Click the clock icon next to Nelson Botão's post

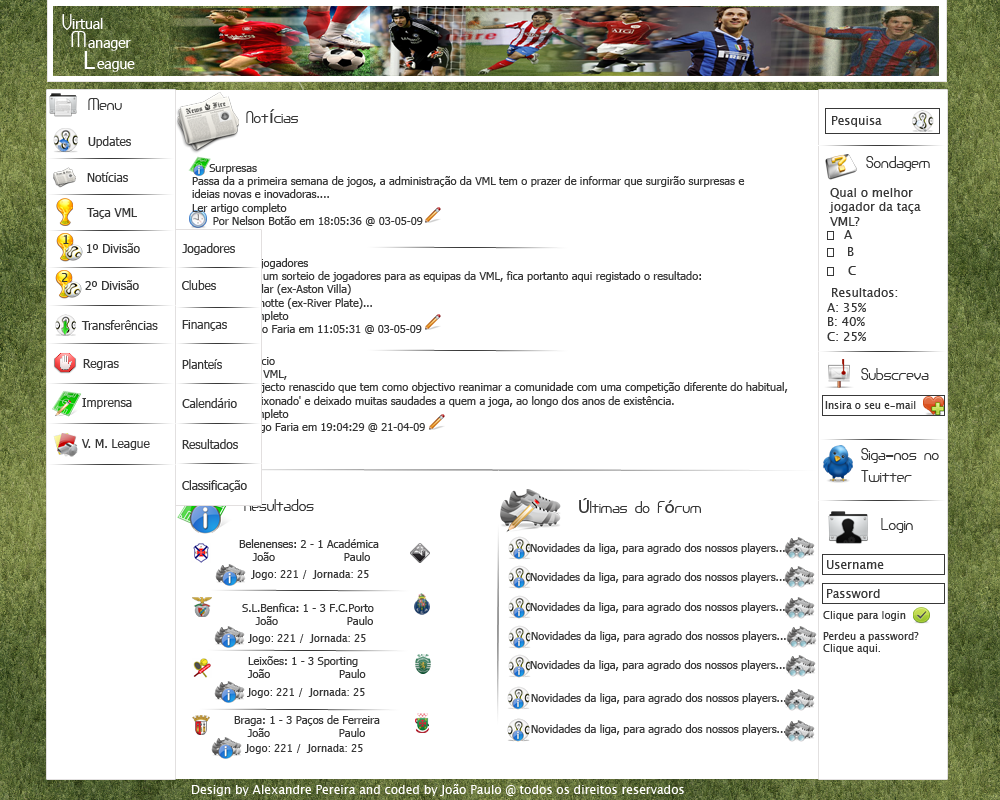pyautogui.click(x=198, y=219)
